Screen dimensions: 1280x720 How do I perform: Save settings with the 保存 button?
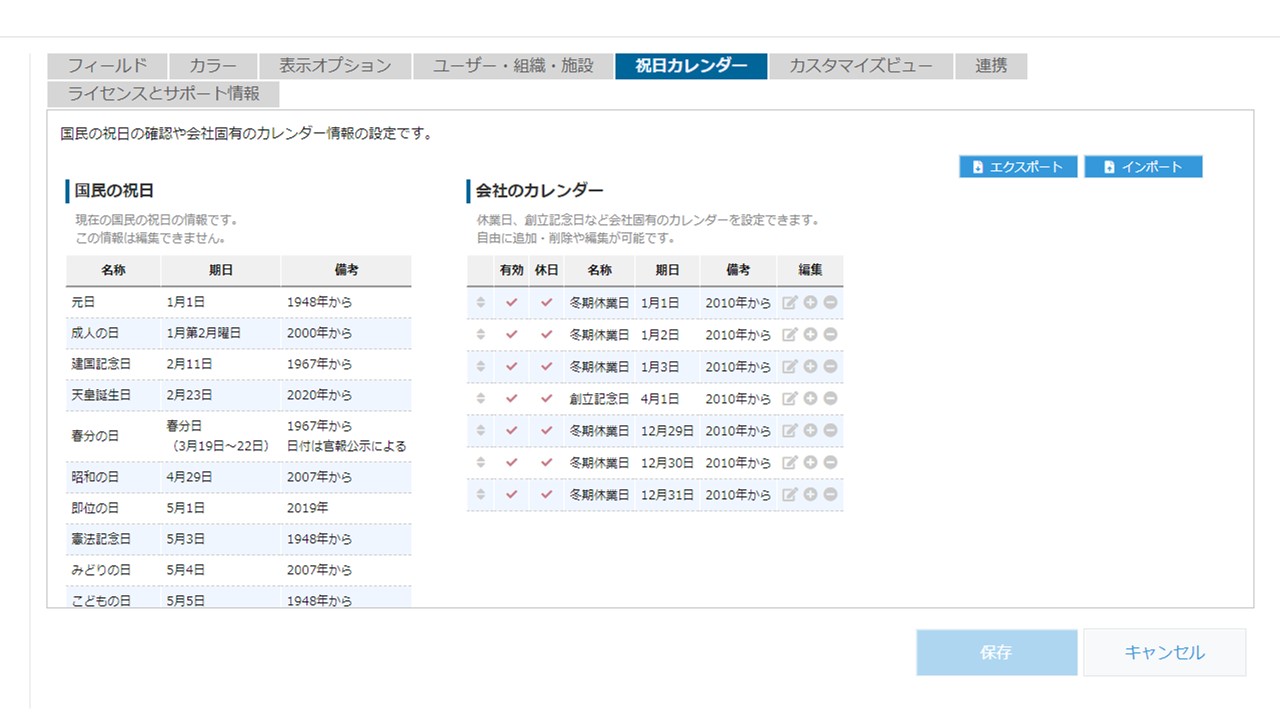click(x=997, y=652)
